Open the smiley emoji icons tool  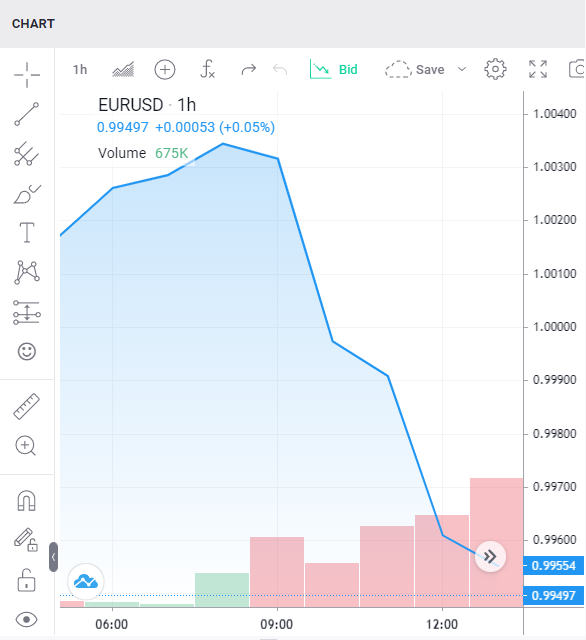27,351
